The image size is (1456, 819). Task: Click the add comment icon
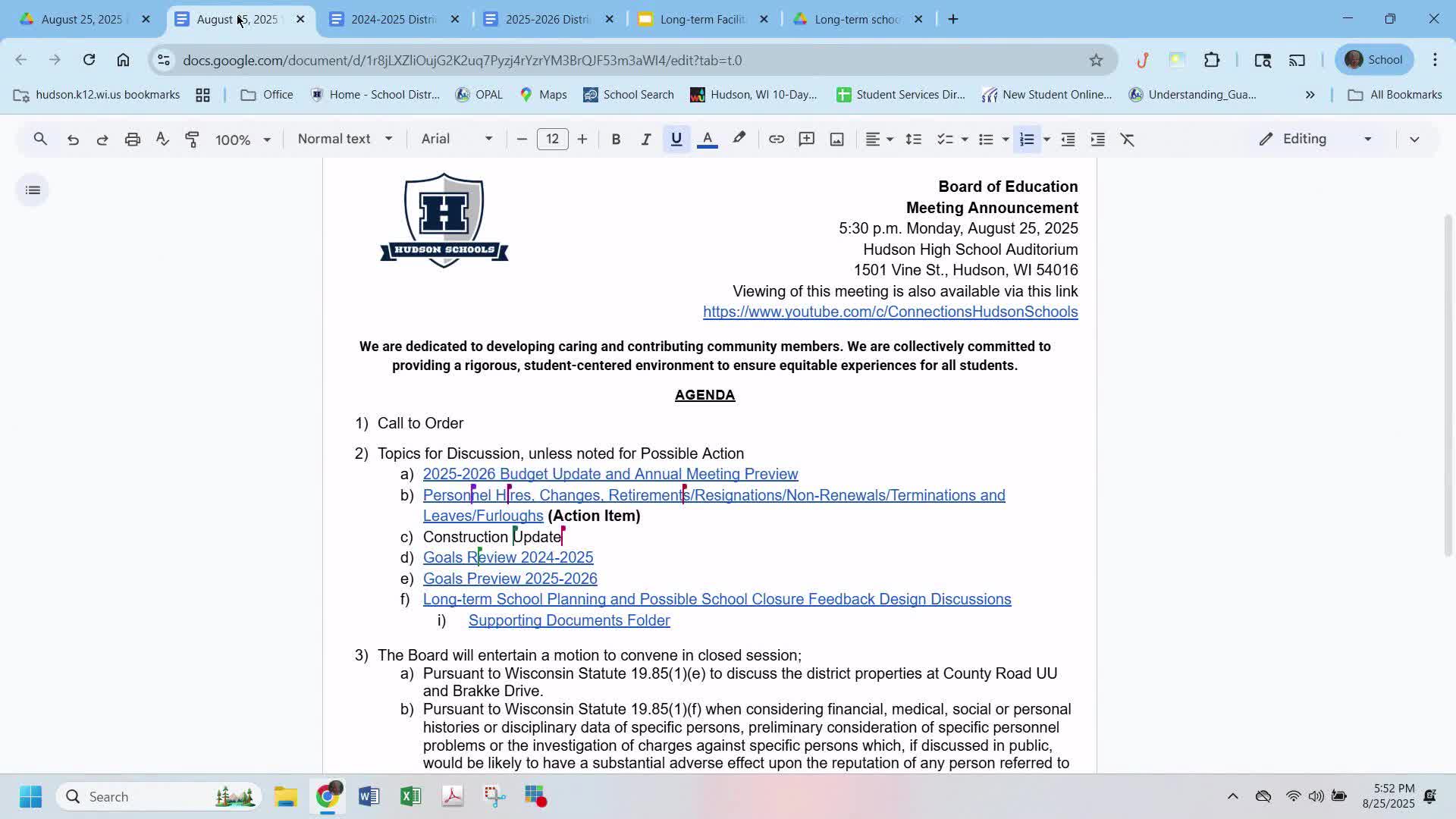coord(806,140)
